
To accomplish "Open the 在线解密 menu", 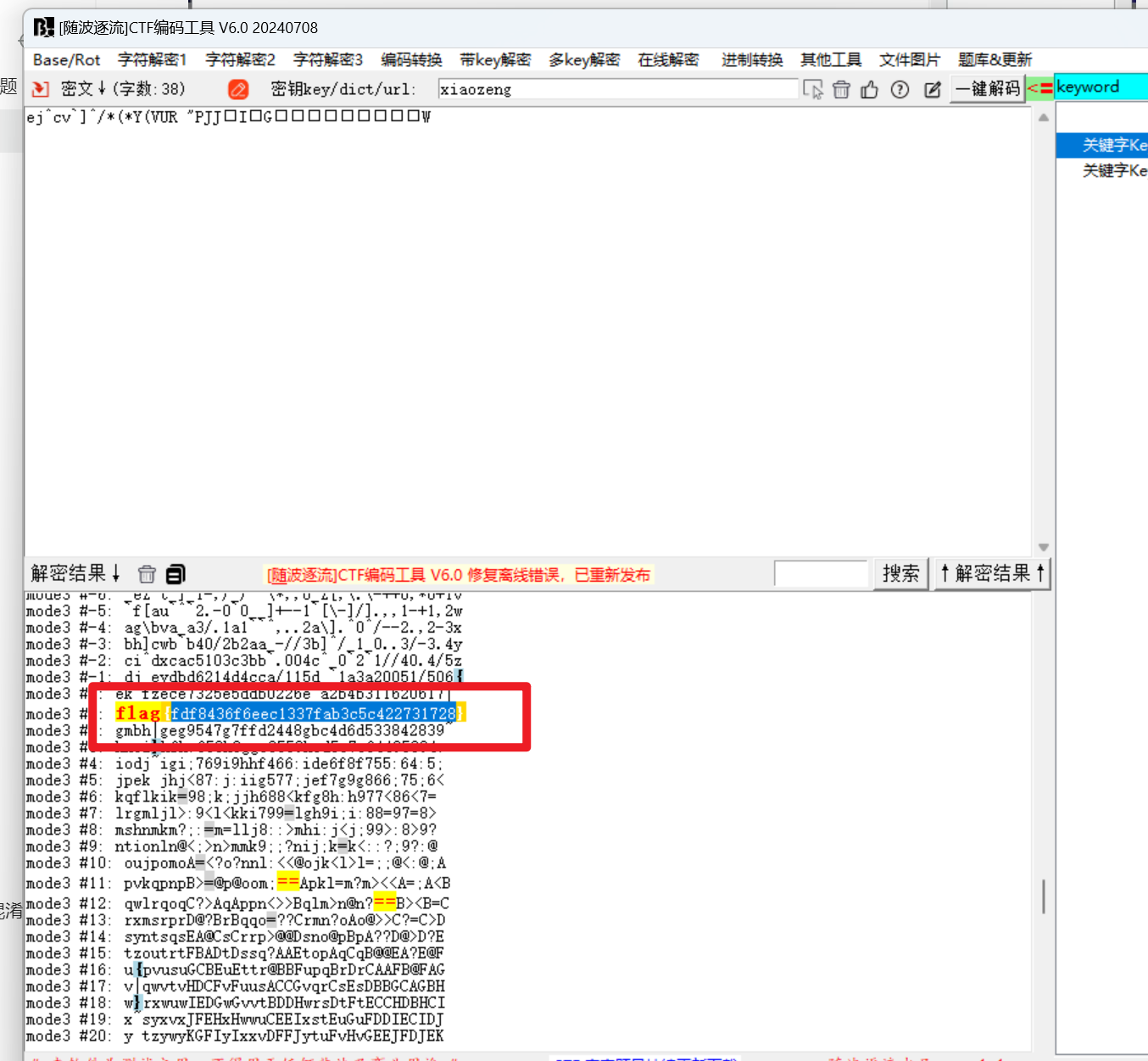I will click(668, 60).
